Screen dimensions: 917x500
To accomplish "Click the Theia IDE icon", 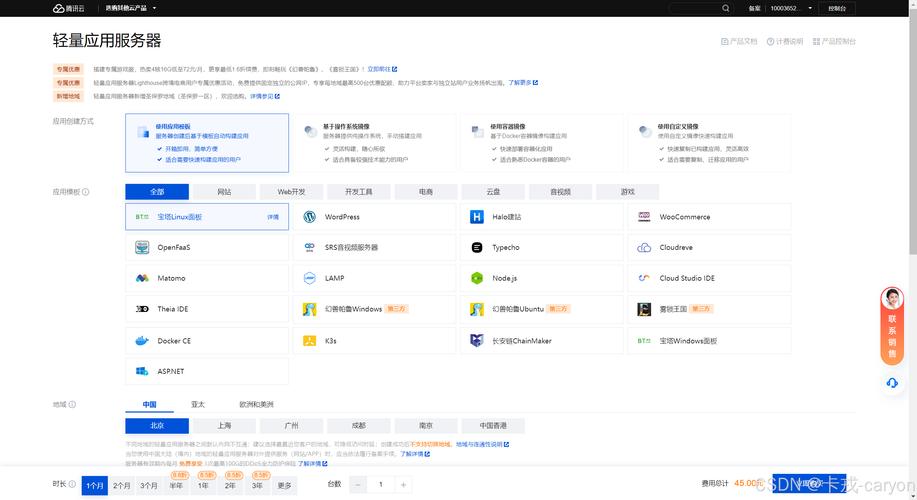I will (142, 309).
